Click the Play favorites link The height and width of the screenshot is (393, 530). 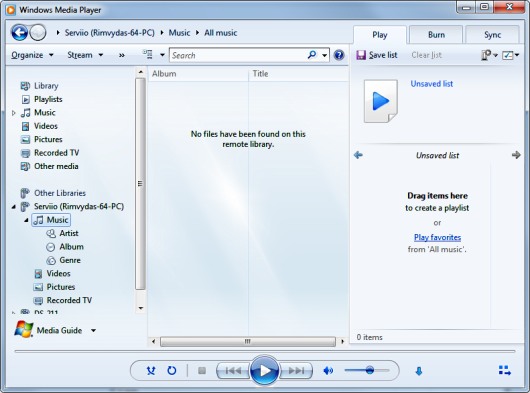437,237
